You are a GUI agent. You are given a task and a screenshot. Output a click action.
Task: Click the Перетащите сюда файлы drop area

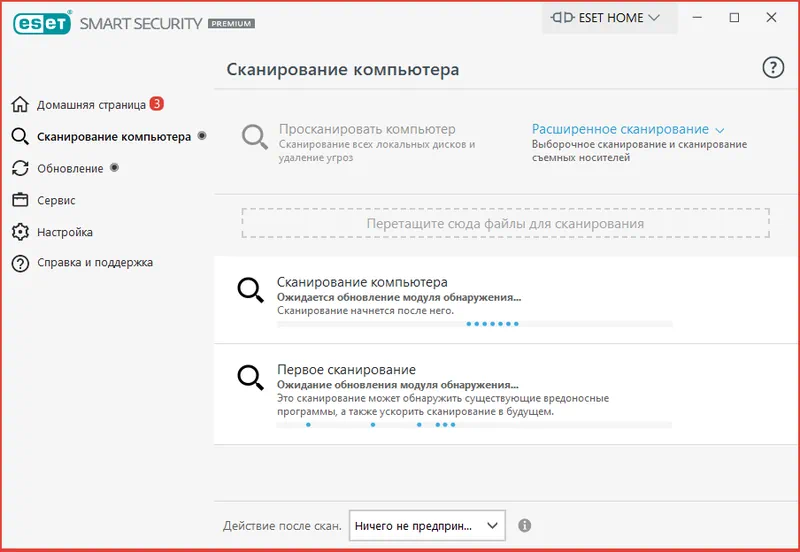505,223
